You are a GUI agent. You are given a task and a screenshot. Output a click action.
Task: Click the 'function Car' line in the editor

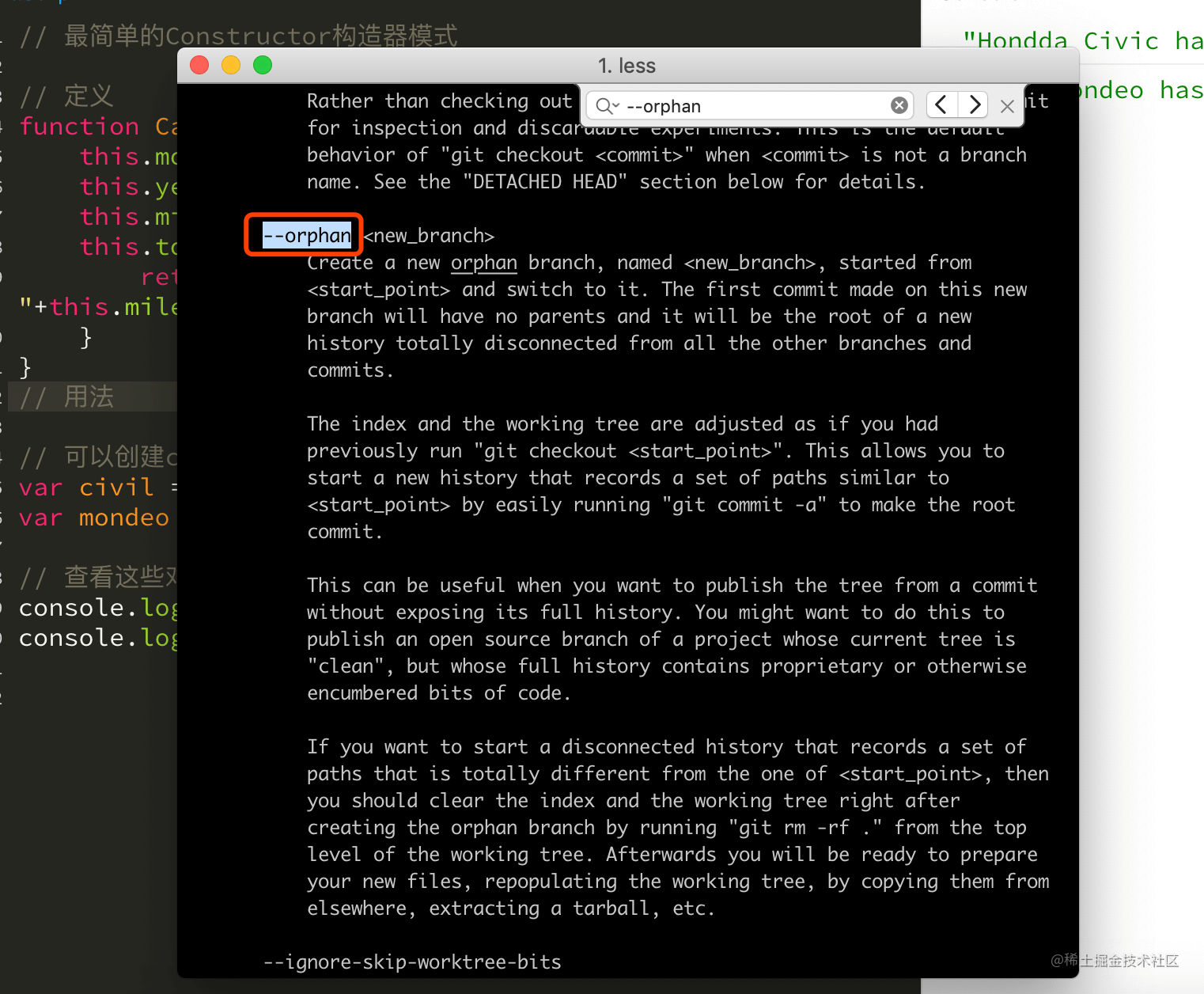pos(95,127)
